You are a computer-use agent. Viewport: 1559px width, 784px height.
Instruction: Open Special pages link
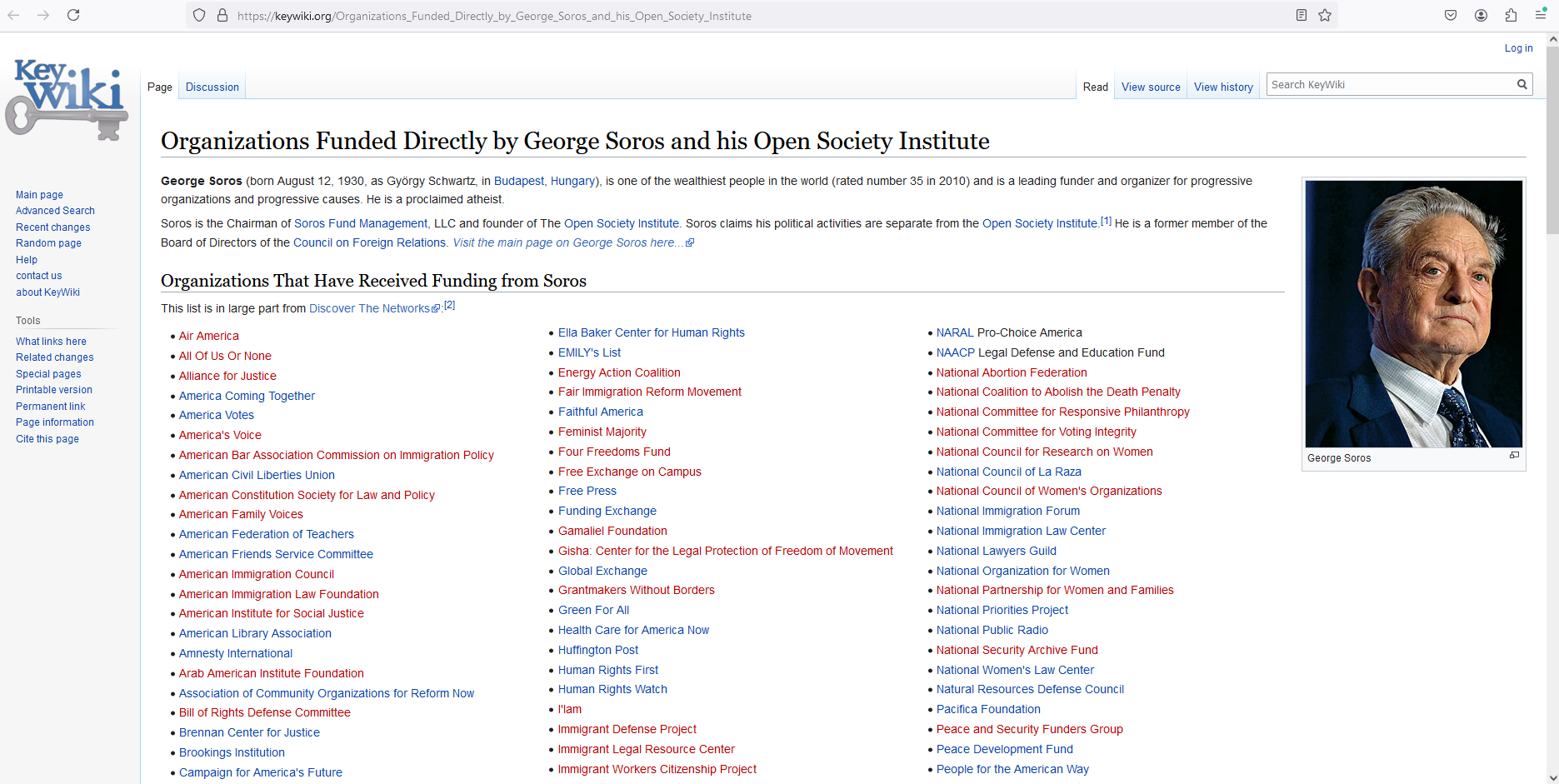[x=48, y=374]
